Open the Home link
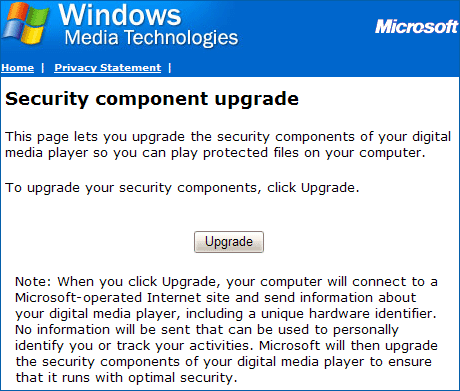The width and height of the screenshot is (460, 391). [18, 68]
